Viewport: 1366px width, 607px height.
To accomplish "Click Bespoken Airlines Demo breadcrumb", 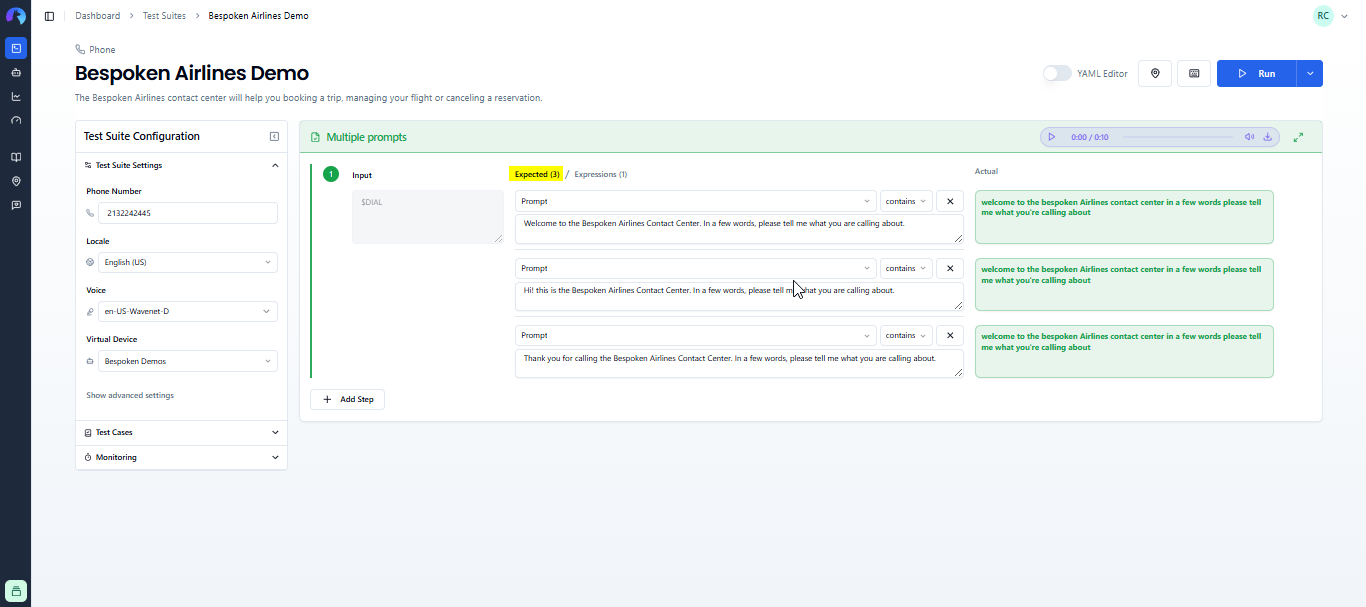I will (x=258, y=16).
